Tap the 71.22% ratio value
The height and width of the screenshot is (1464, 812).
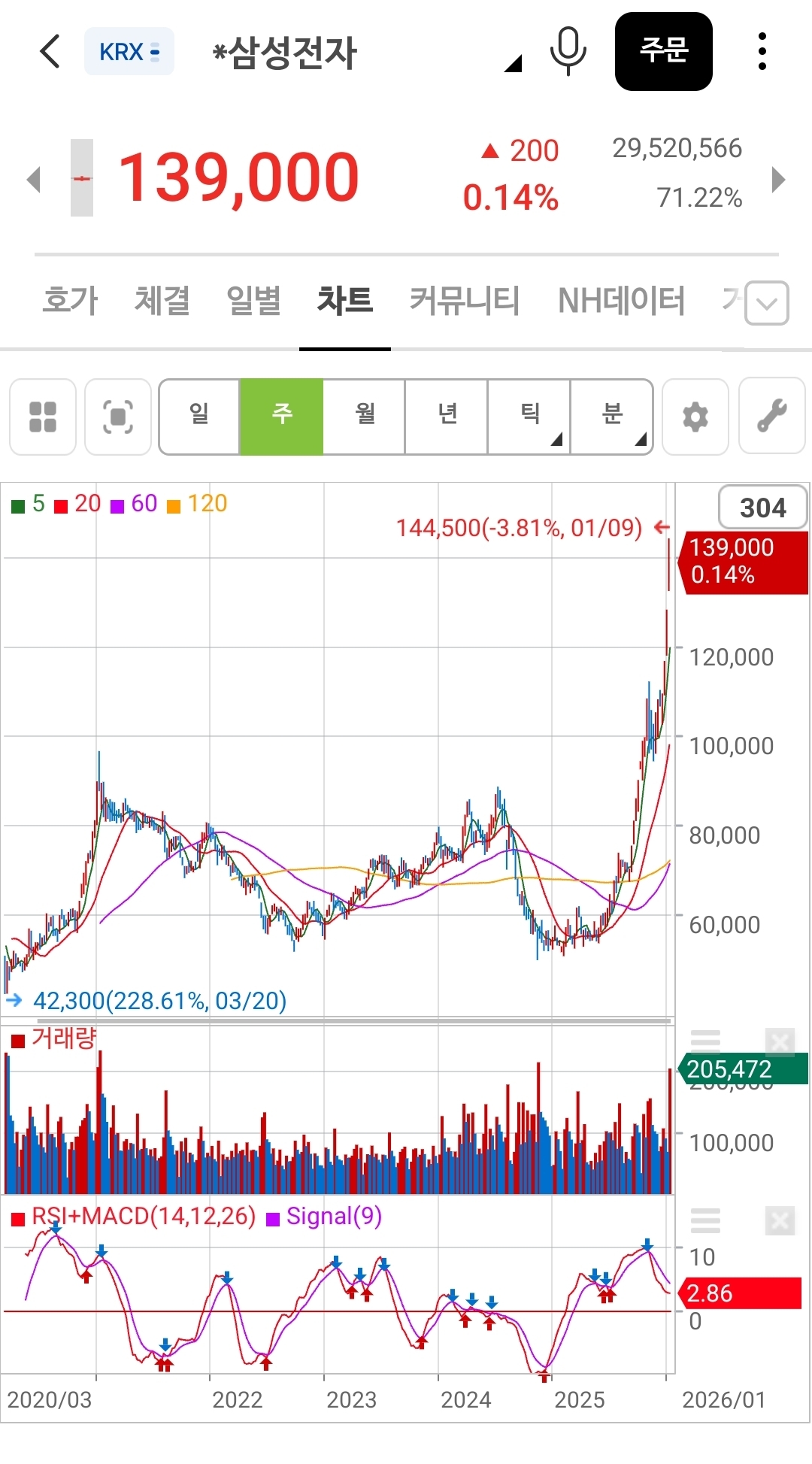click(699, 198)
